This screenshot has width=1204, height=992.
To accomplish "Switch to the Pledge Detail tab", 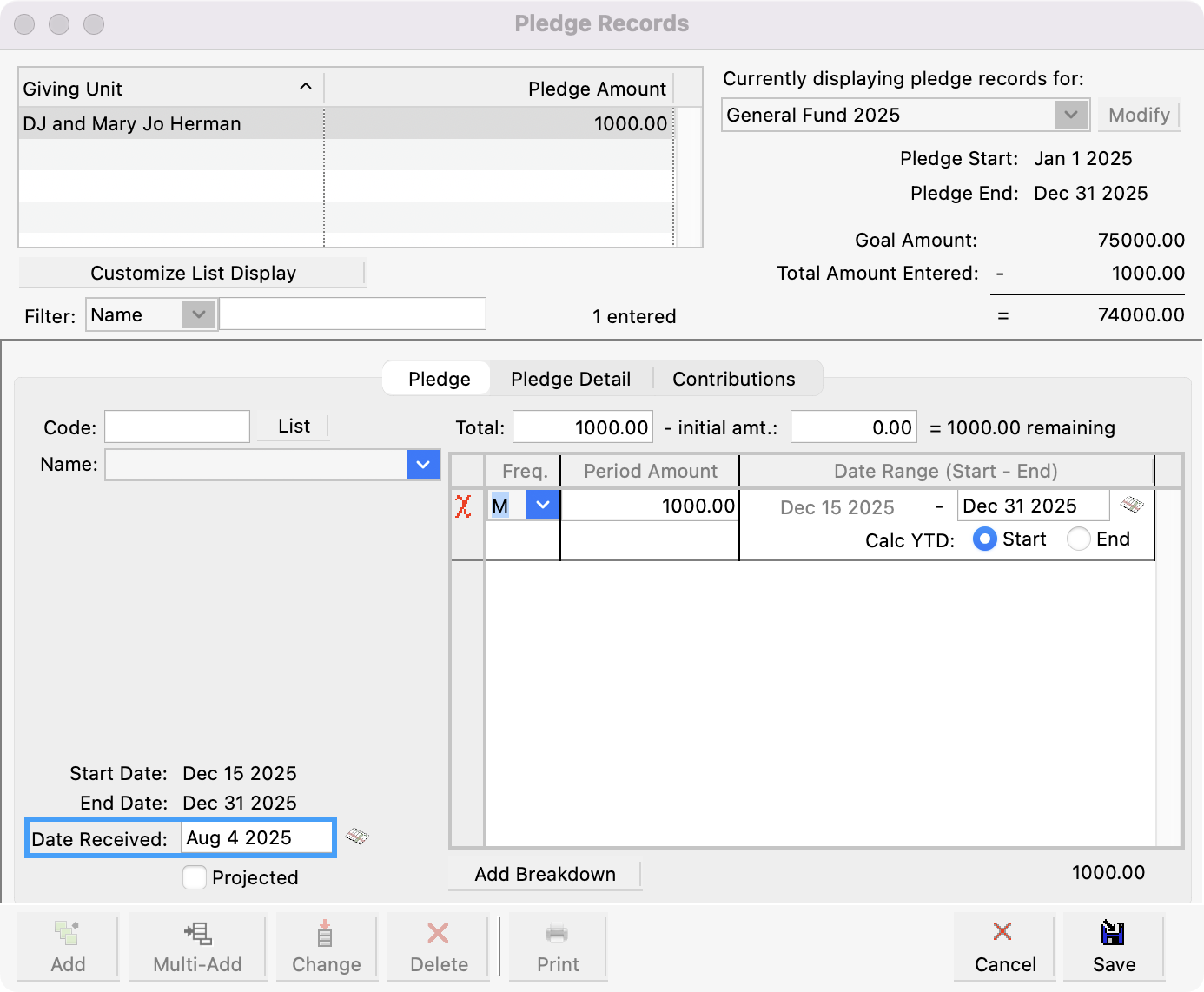I will pyautogui.click(x=570, y=378).
